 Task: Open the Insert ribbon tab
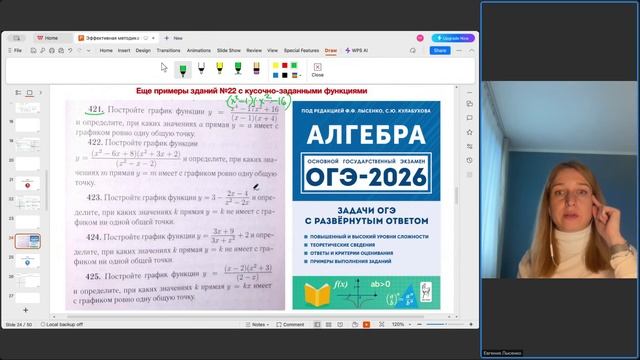[x=124, y=51]
